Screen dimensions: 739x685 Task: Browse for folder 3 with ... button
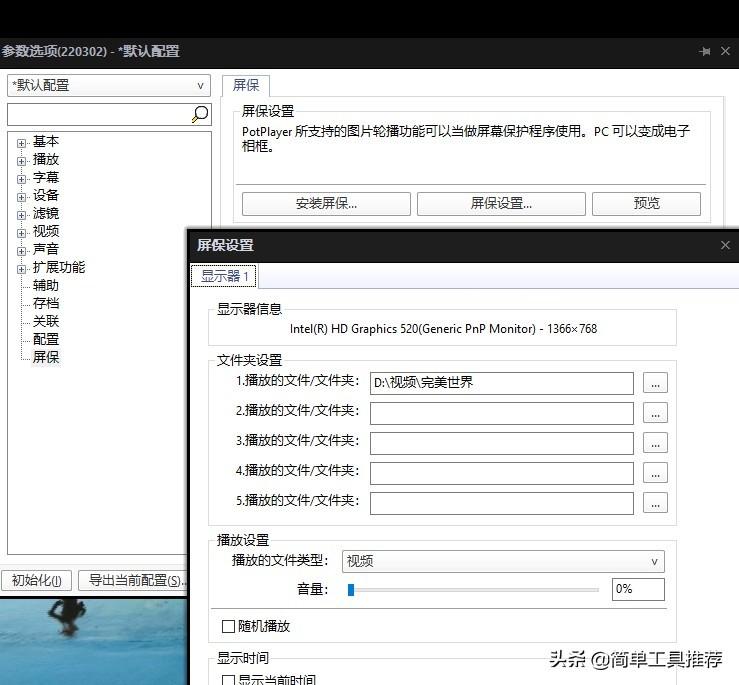(655, 443)
